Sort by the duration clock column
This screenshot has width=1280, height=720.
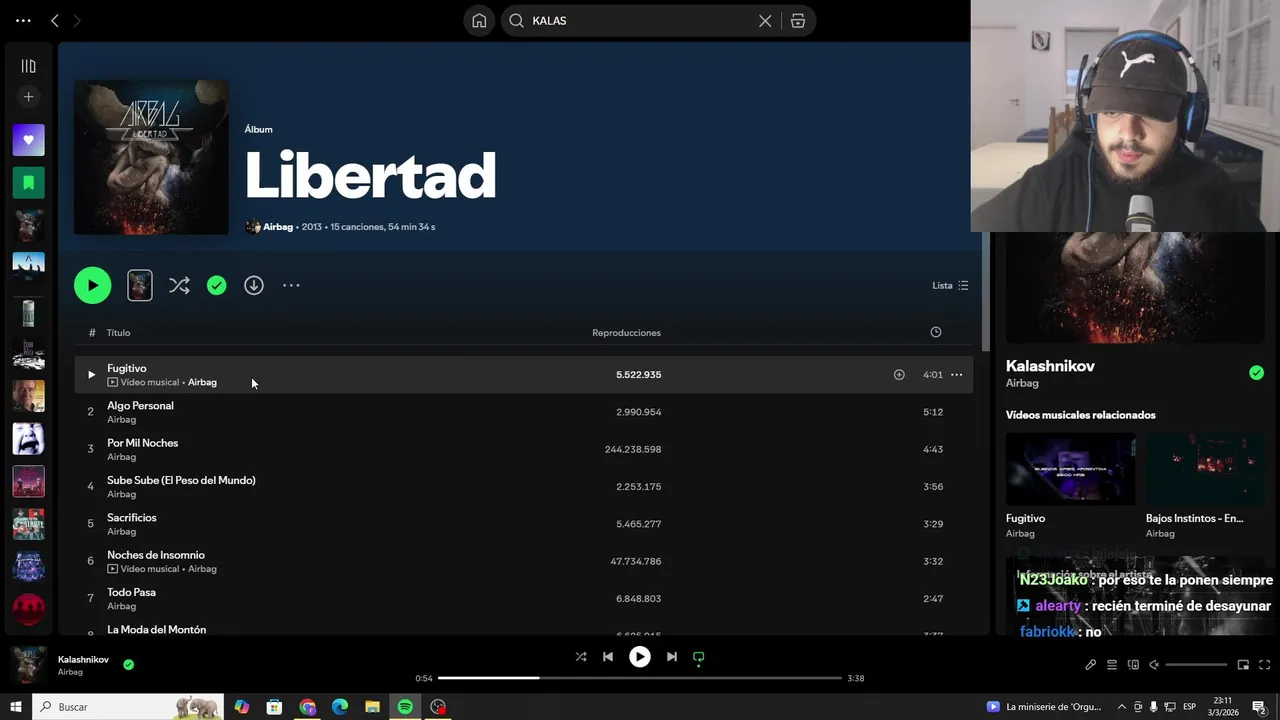click(x=936, y=332)
